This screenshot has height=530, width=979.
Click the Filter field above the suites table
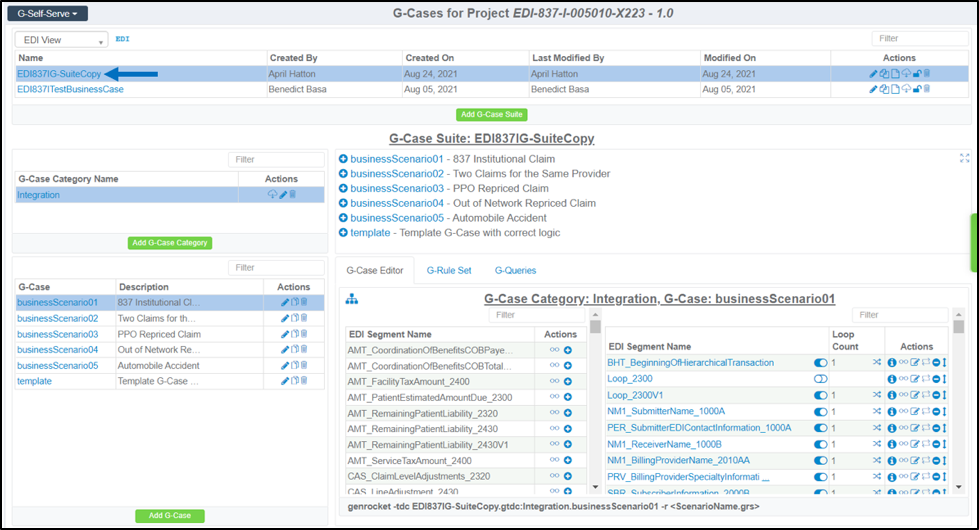click(x=919, y=39)
